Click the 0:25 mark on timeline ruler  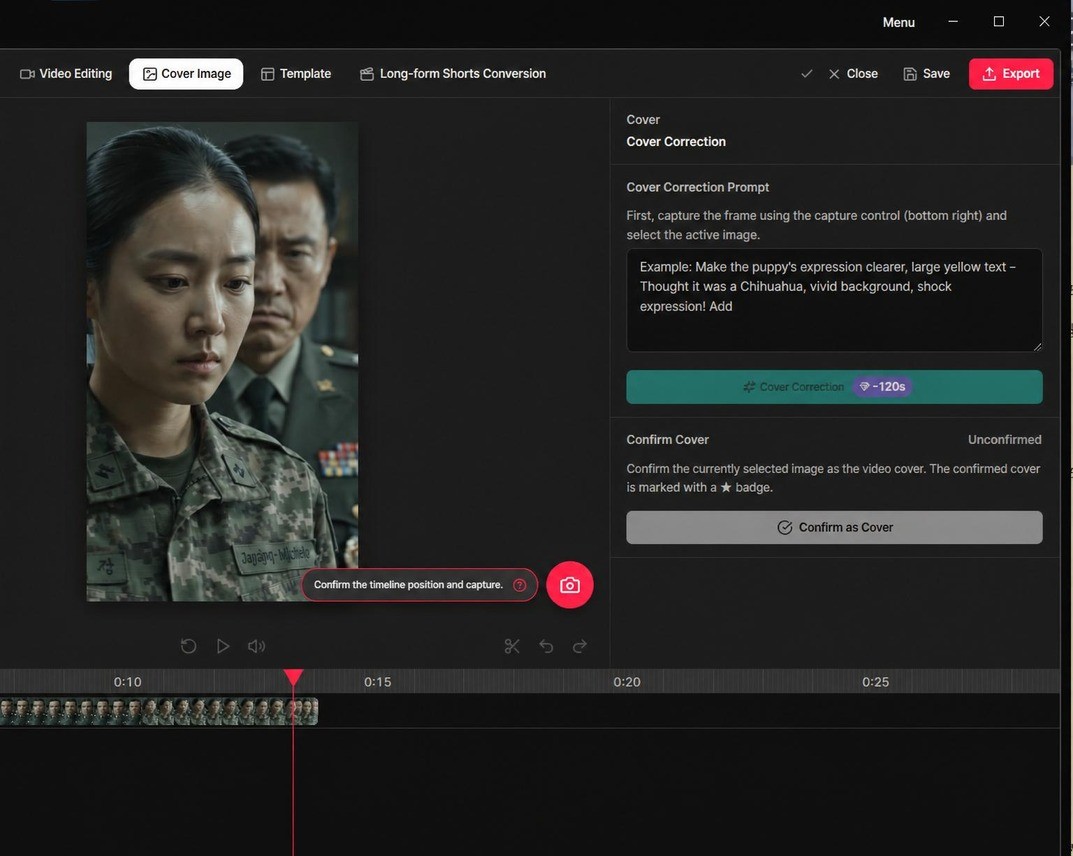[876, 682]
